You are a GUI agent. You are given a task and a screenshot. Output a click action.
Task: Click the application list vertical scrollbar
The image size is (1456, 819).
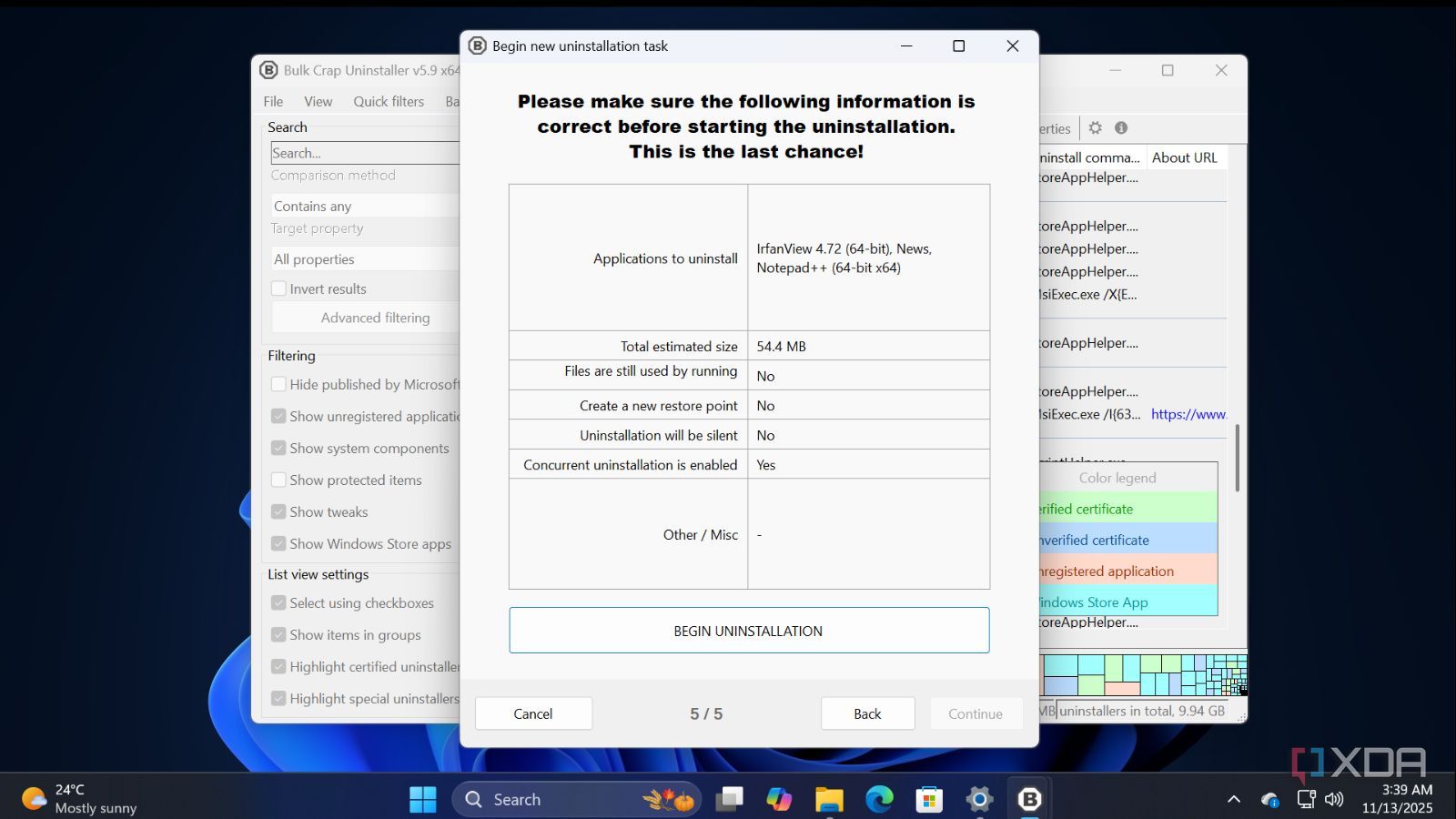tap(1237, 458)
